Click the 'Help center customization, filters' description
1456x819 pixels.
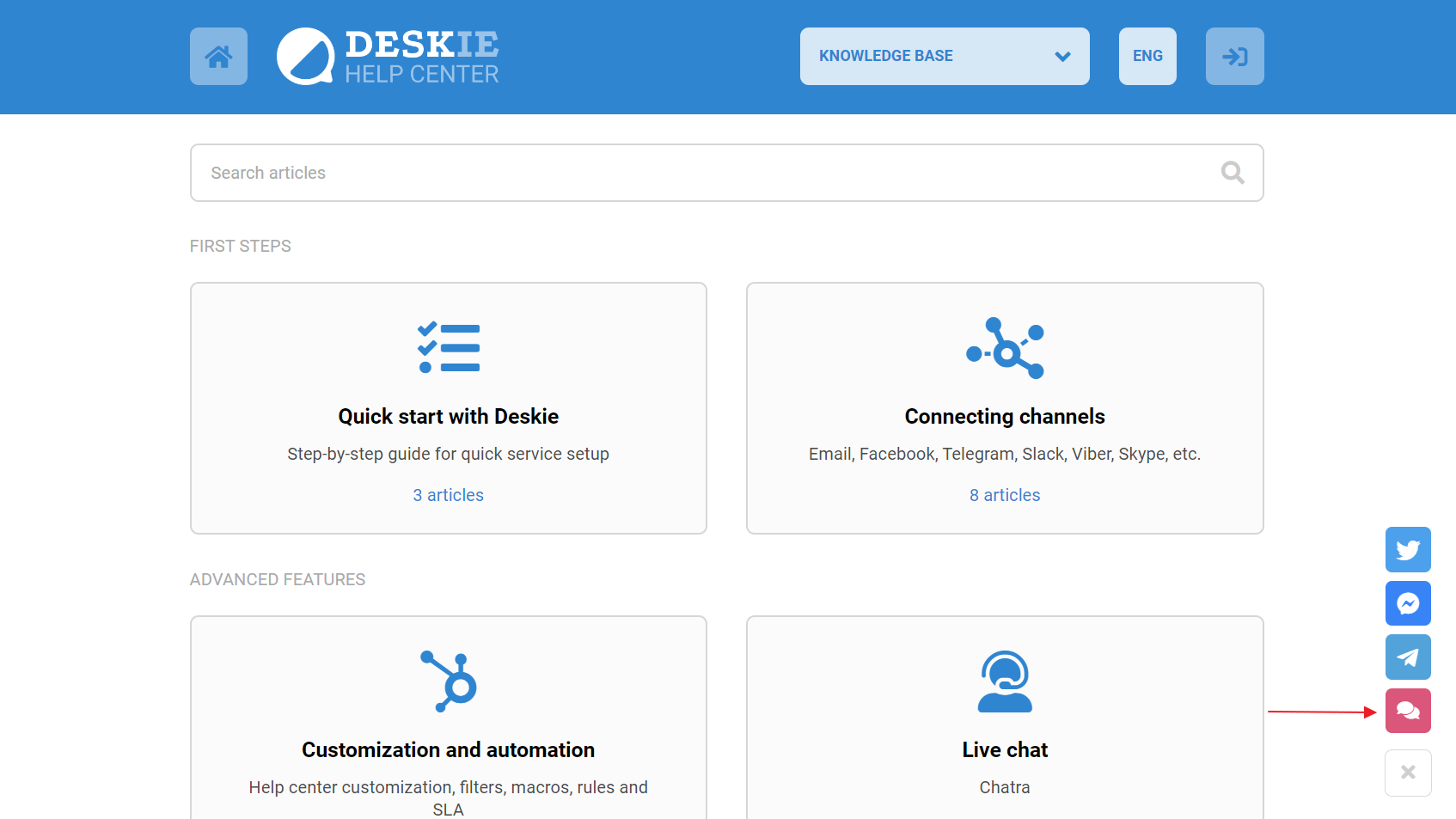449,798
